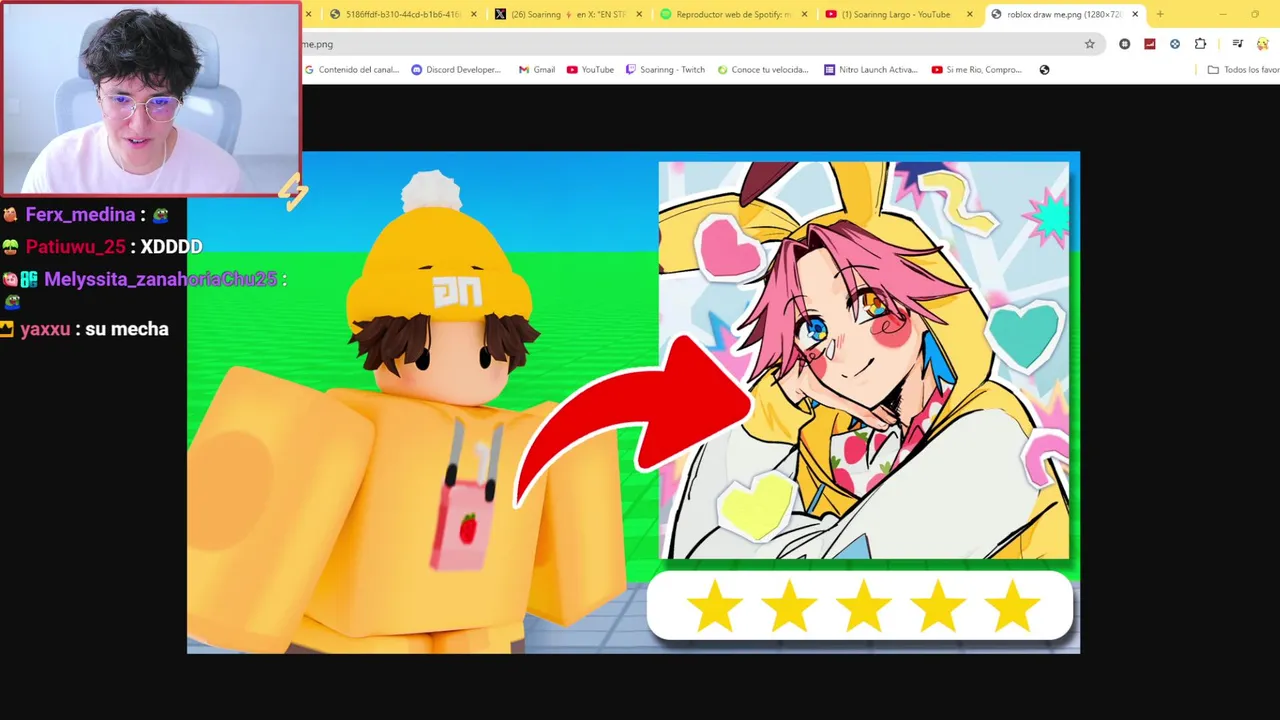
Task: Close the 5186ffdf-b310 tab
Action: (473, 14)
